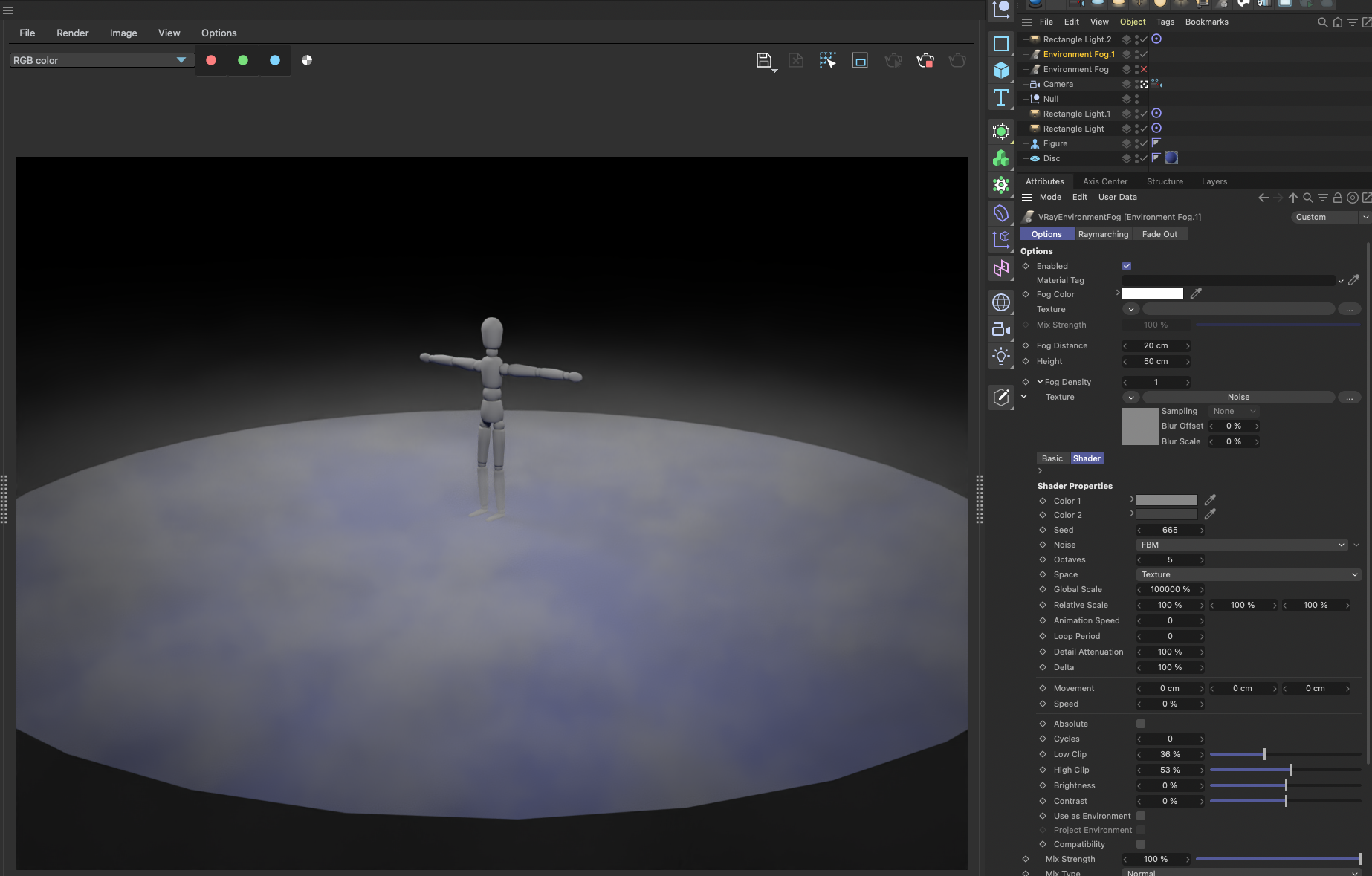Viewport: 1372px width, 876px height.
Task: Click the light bulb icon in side toolbar
Action: coord(1001,356)
